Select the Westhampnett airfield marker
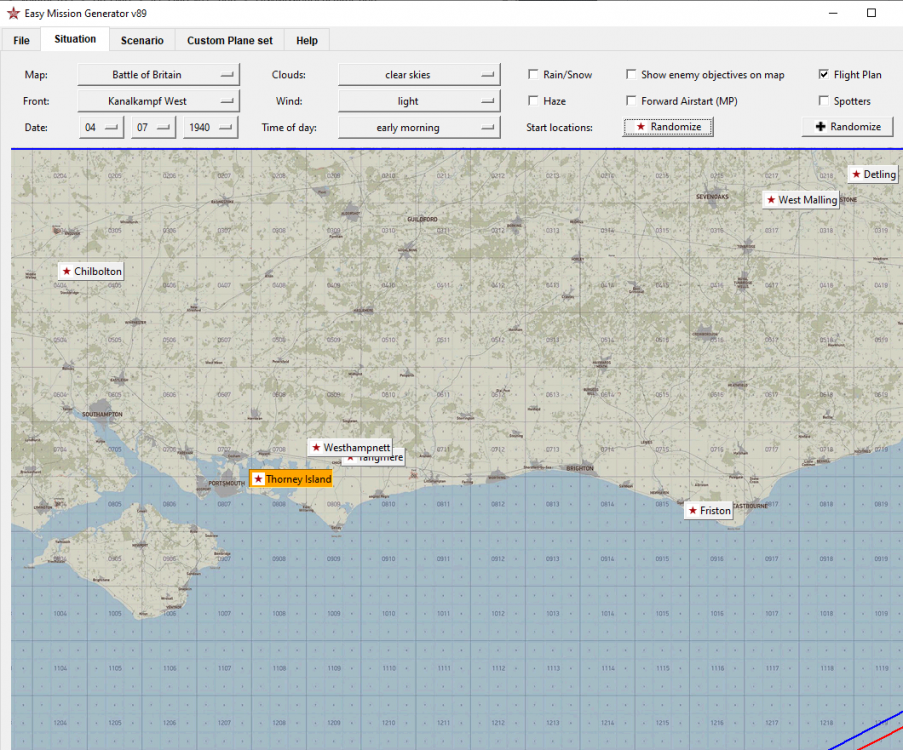The height and width of the screenshot is (750, 903). pyautogui.click(x=349, y=448)
